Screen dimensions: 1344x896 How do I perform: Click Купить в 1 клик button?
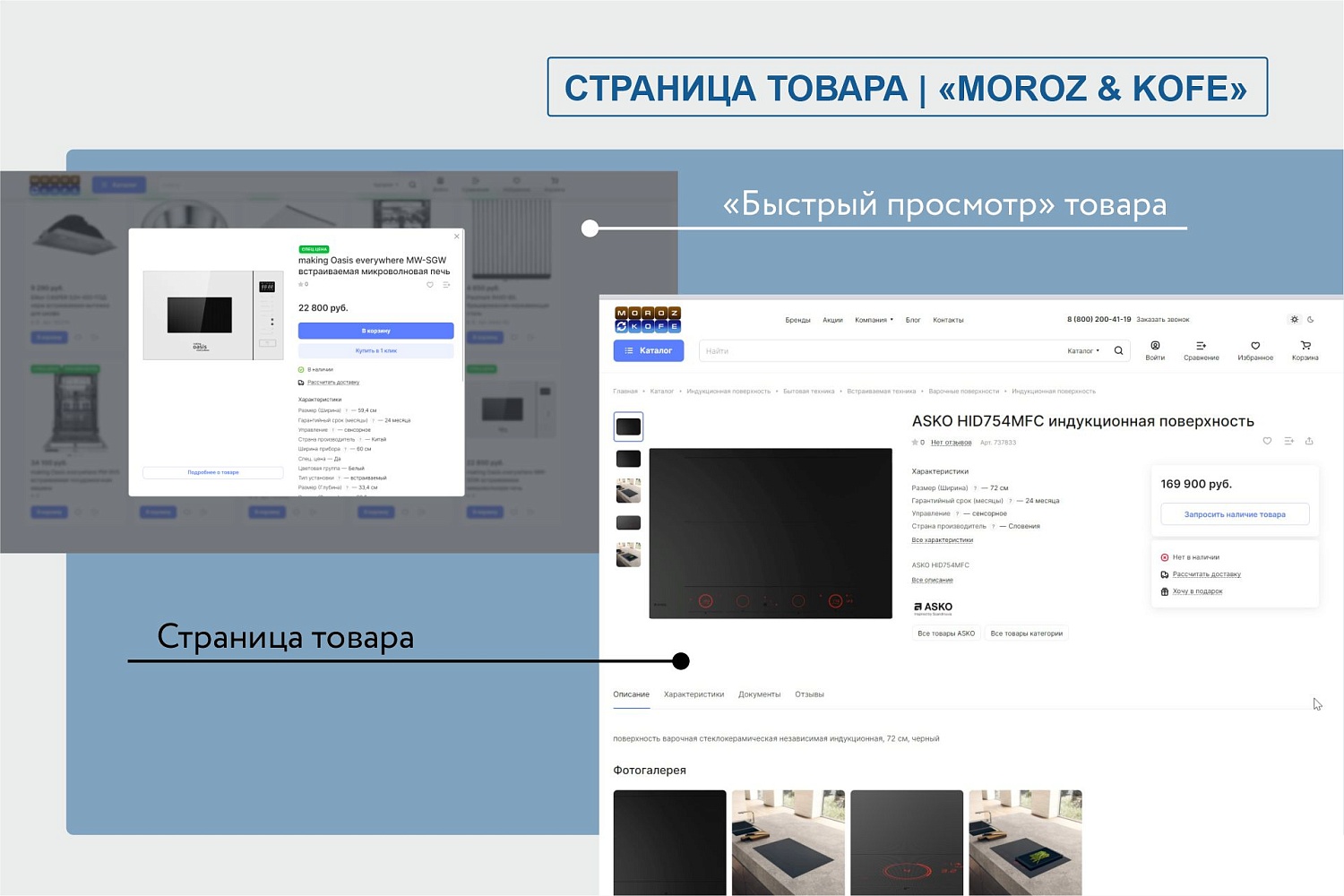[x=376, y=350]
